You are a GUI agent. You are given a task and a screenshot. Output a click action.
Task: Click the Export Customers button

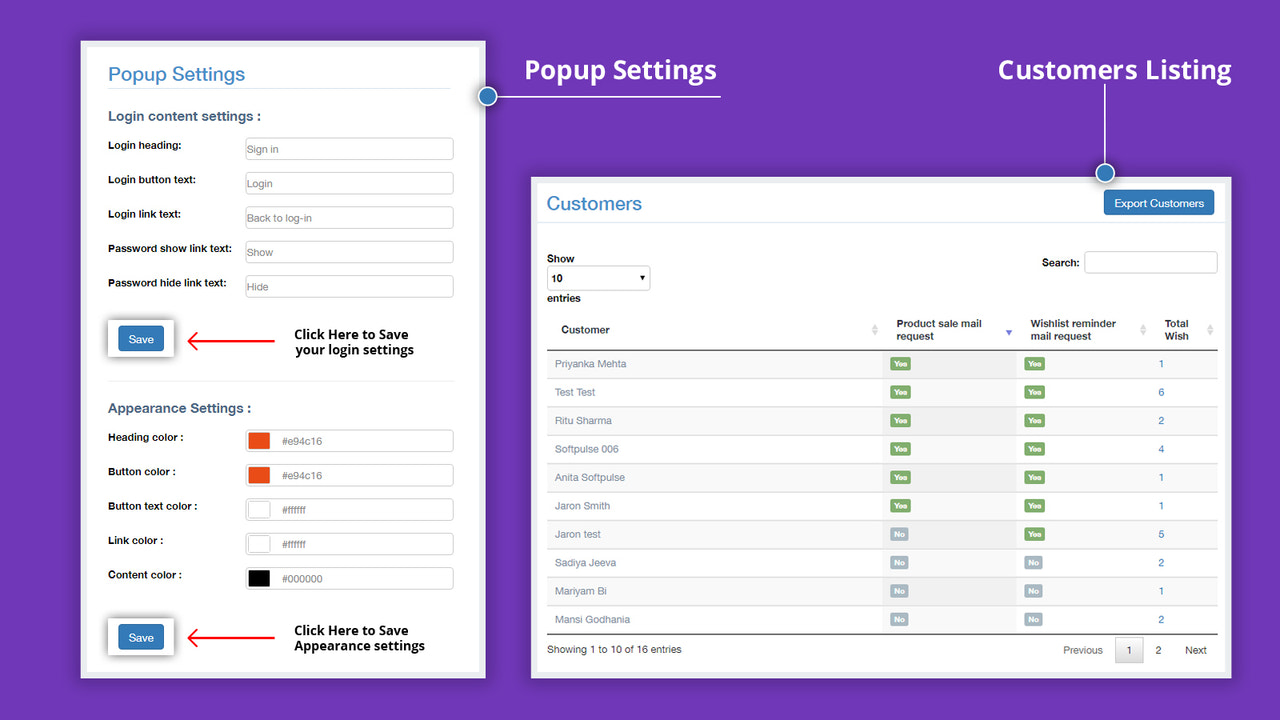coord(1158,202)
